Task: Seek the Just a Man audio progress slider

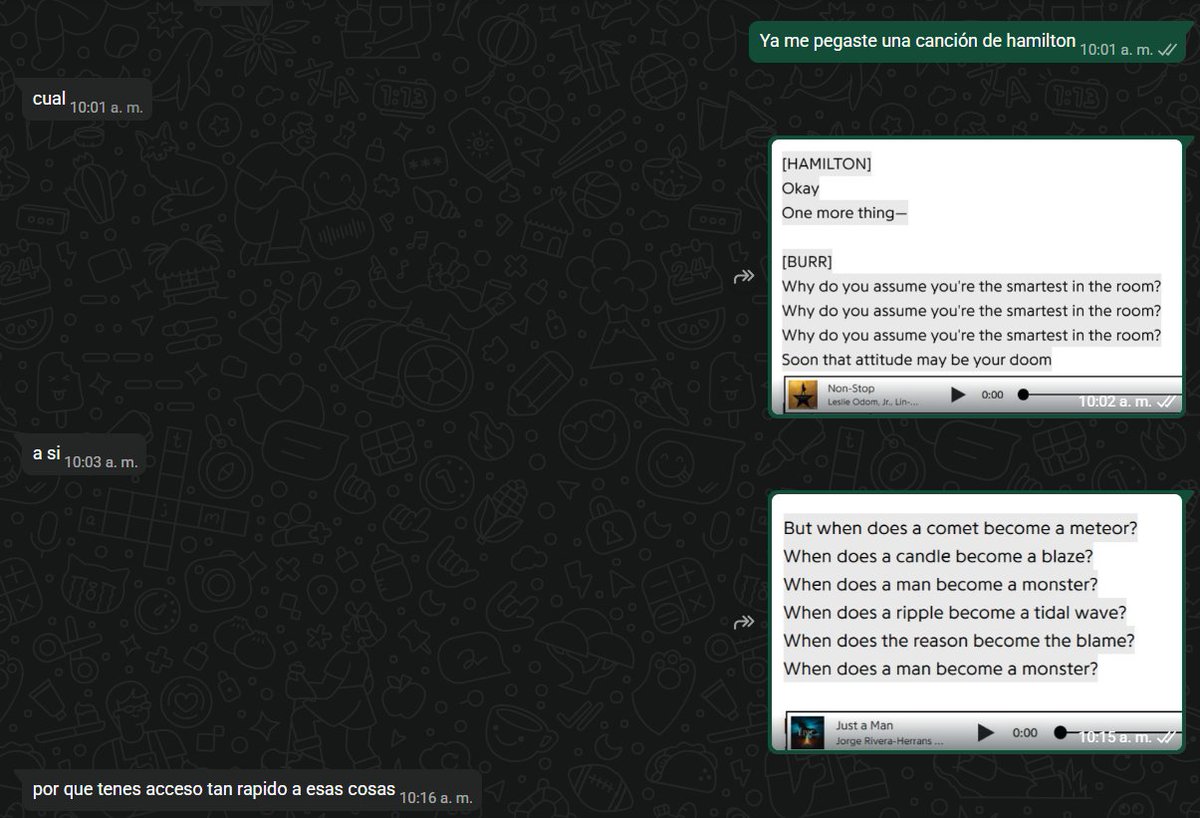Action: tap(1117, 732)
